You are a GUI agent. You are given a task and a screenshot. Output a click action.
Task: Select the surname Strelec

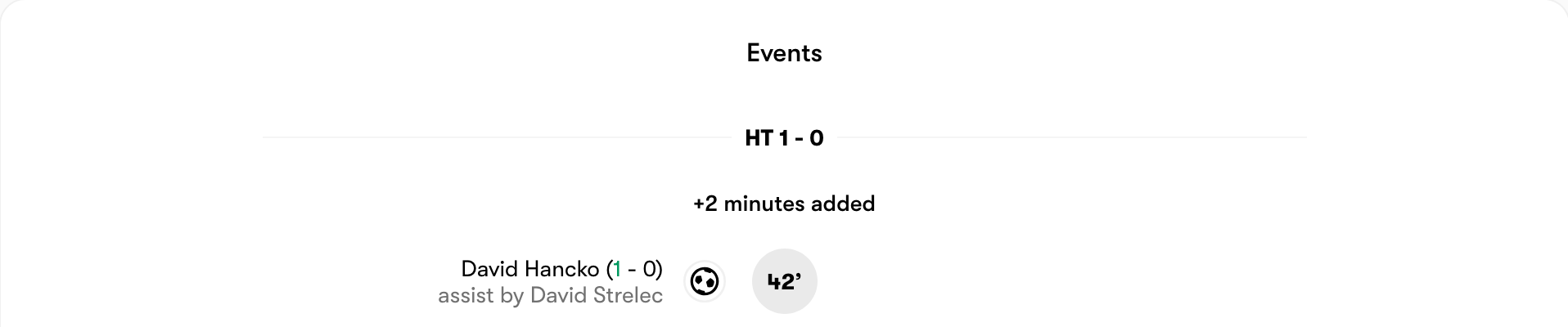coord(629,296)
